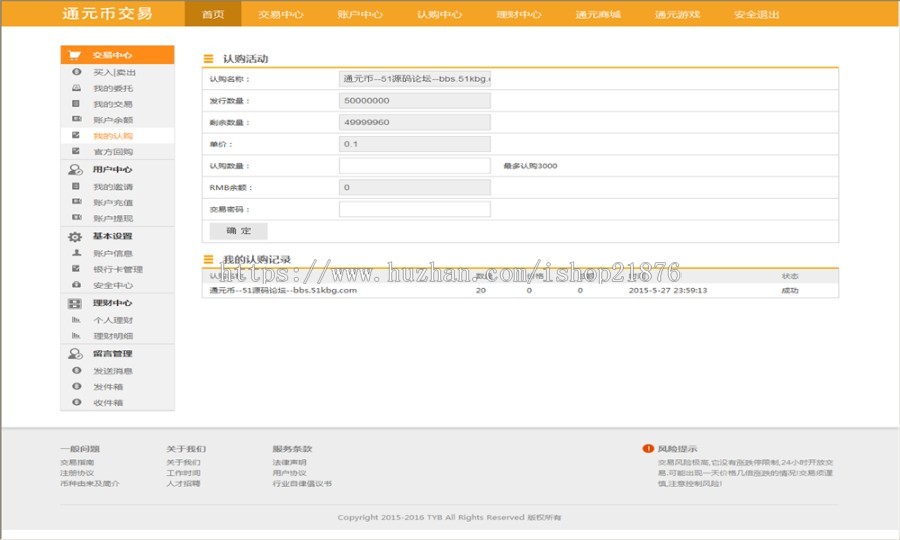Click into the 认购数量 input field
Viewport: 900px width, 540px height.
click(414, 166)
